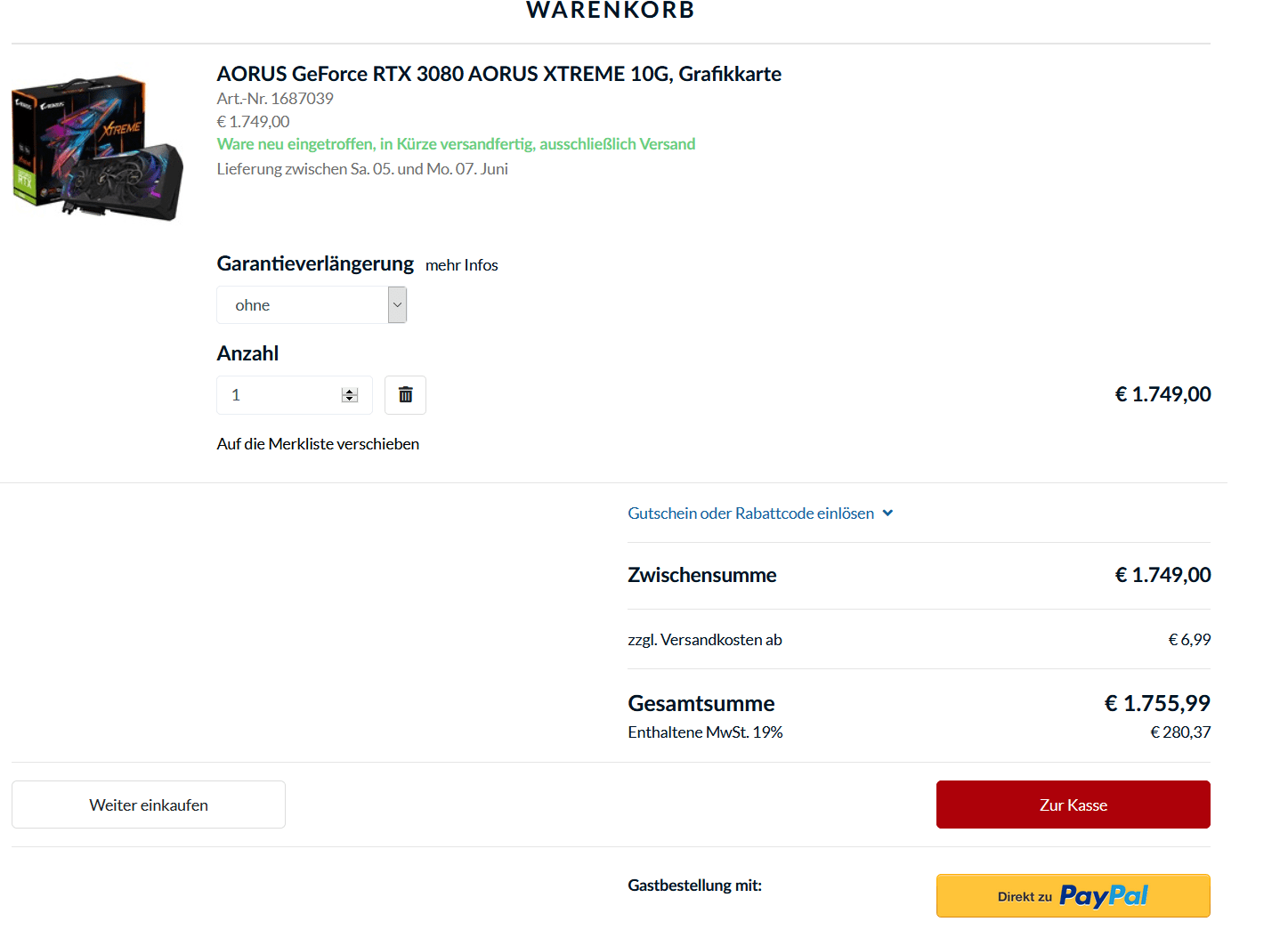Click the chevron beside Gutschein oder Rabattcode einlösen

(x=887, y=514)
